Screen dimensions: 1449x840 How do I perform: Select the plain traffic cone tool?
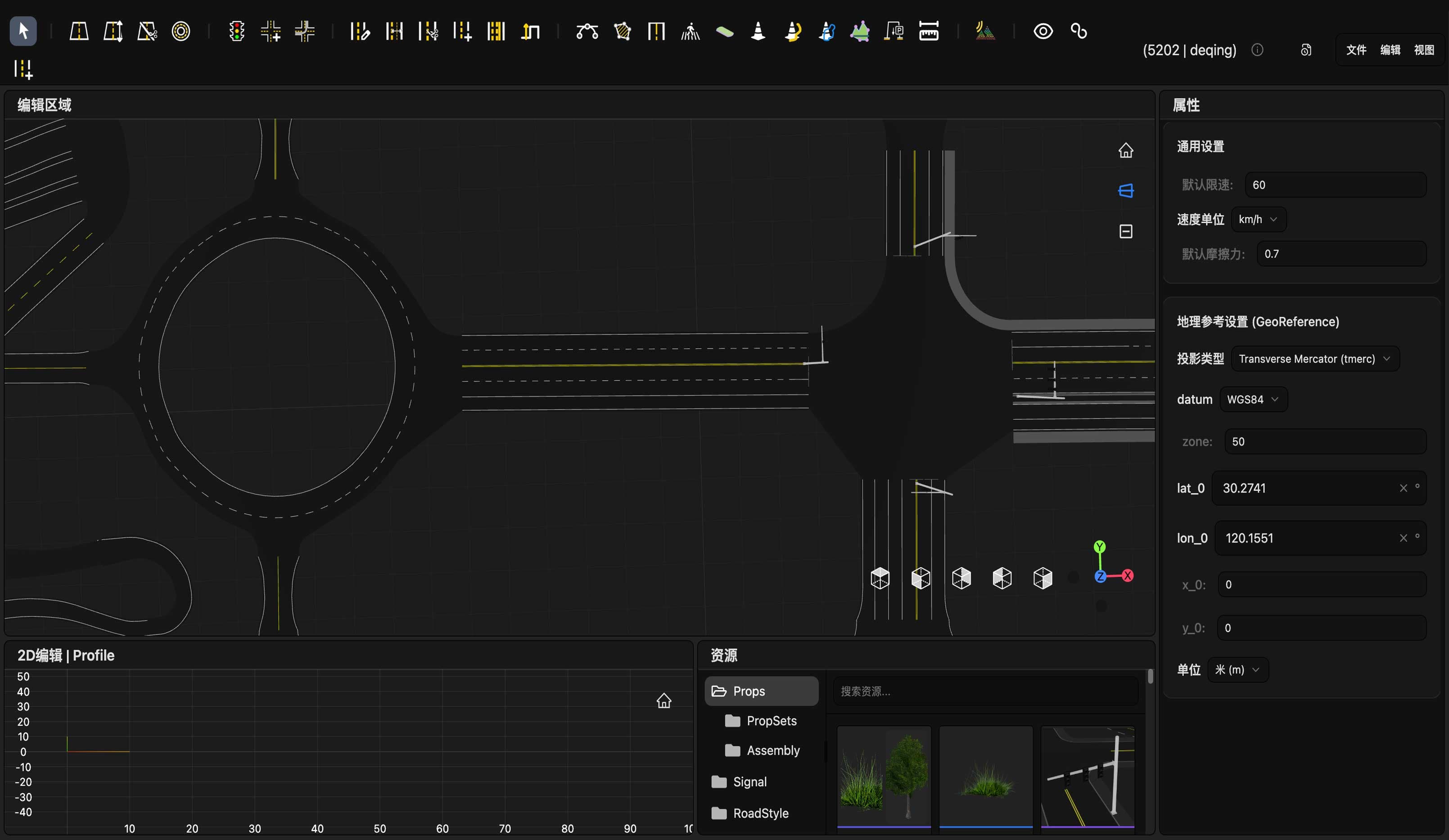click(758, 31)
